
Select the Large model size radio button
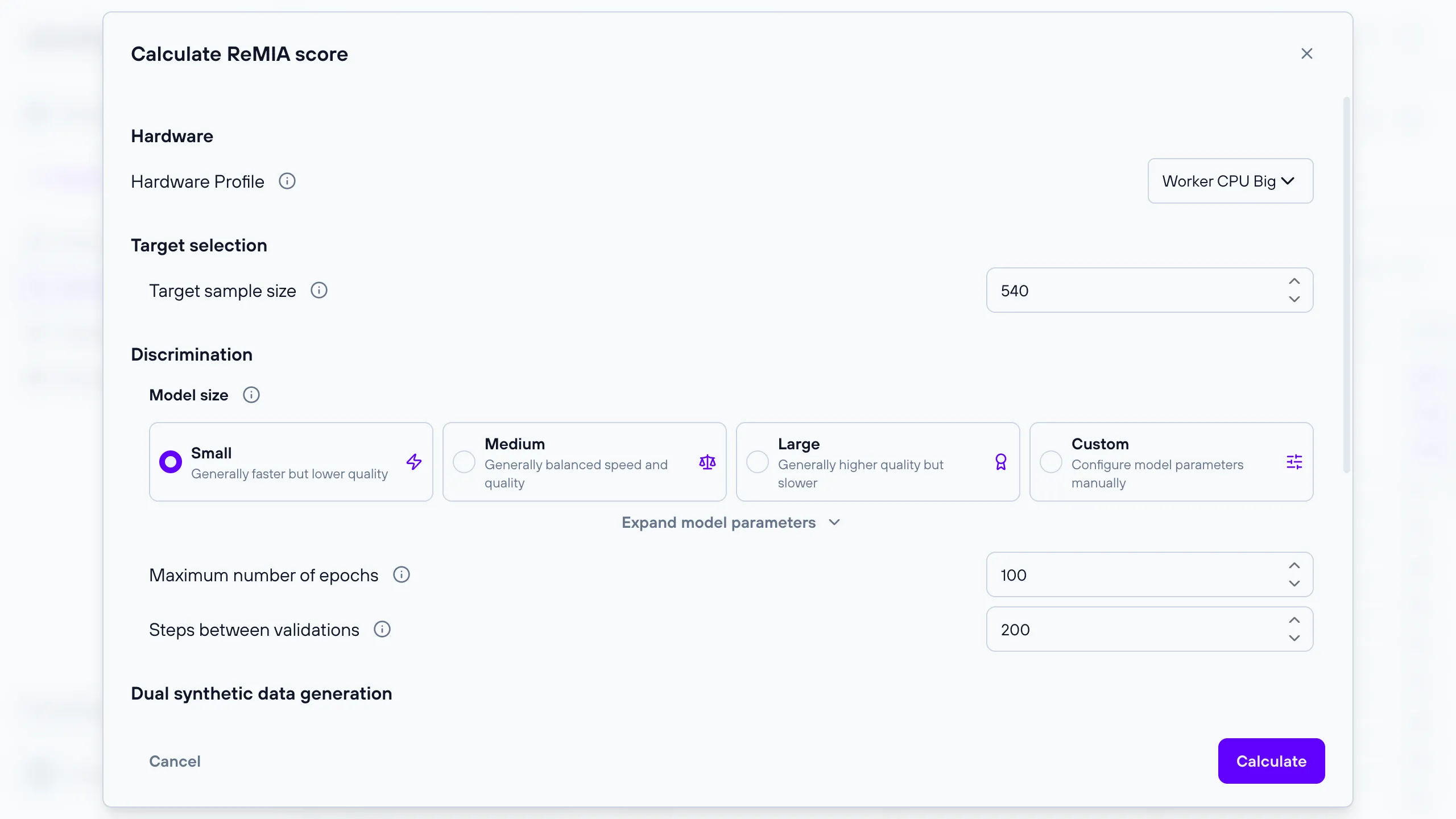click(758, 462)
